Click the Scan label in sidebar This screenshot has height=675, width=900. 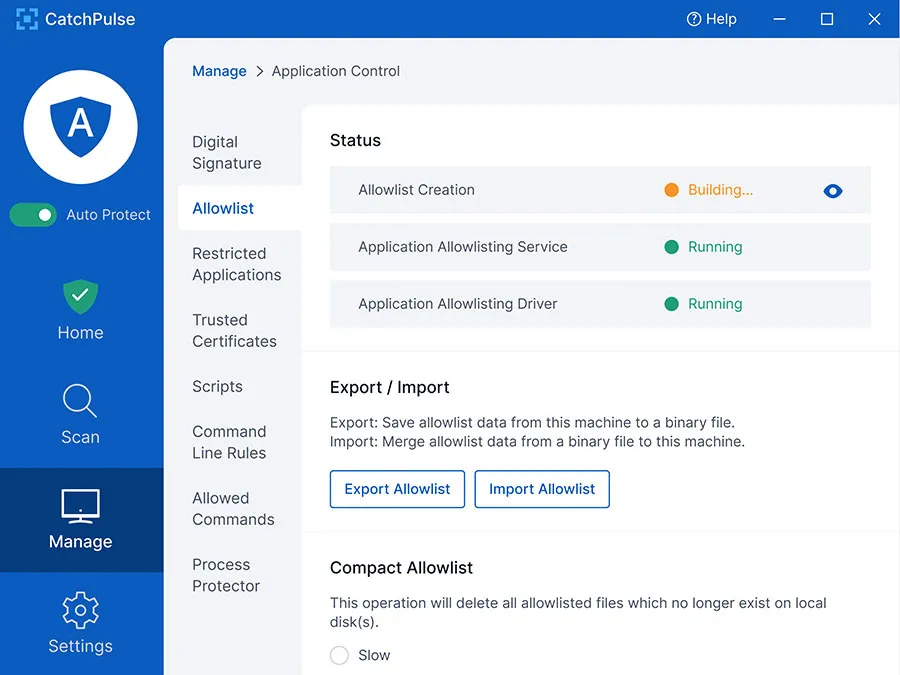click(80, 437)
